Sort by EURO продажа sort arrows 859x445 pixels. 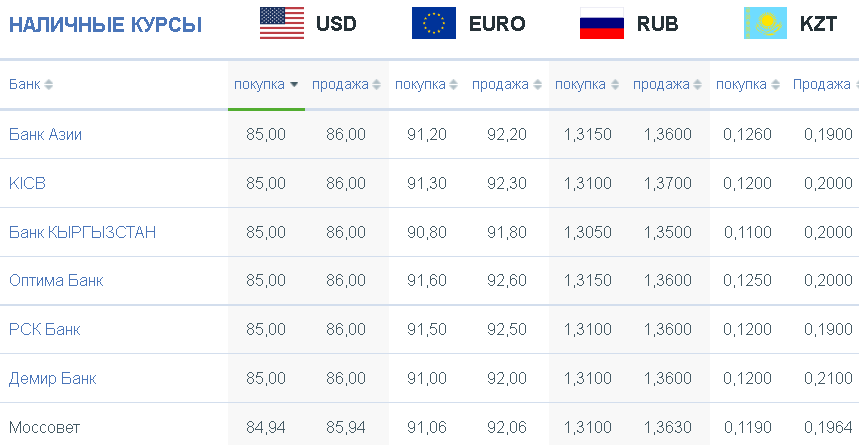(x=537, y=85)
